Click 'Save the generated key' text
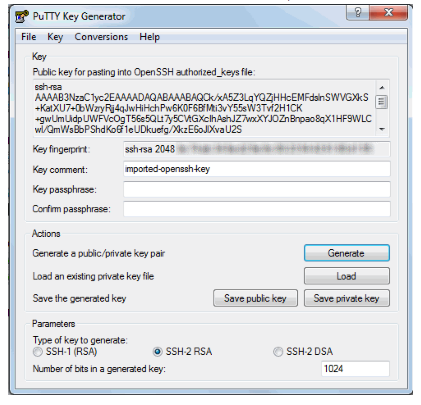This screenshot has width=421, height=405. coord(79,298)
